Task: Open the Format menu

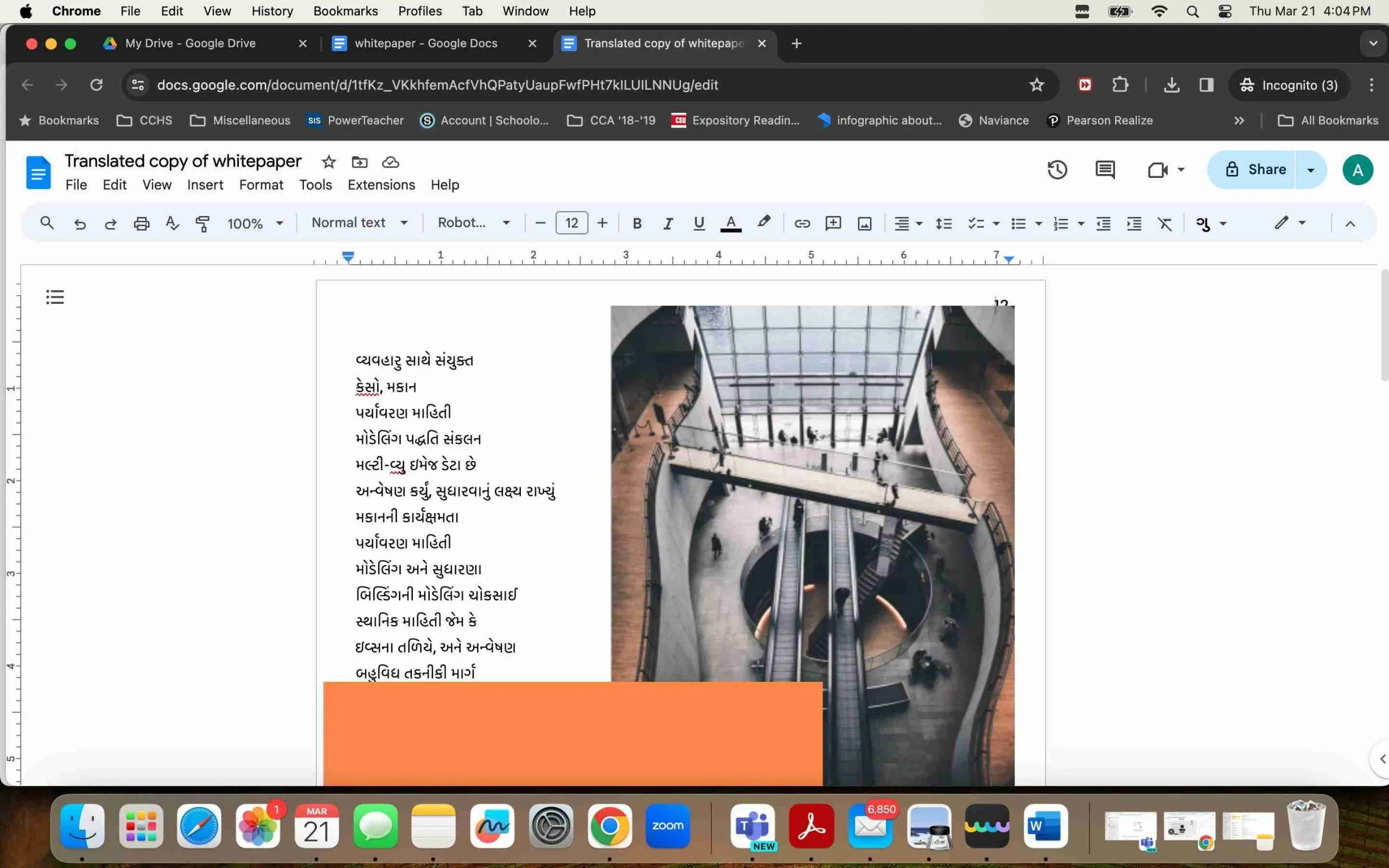Action: pos(261,185)
